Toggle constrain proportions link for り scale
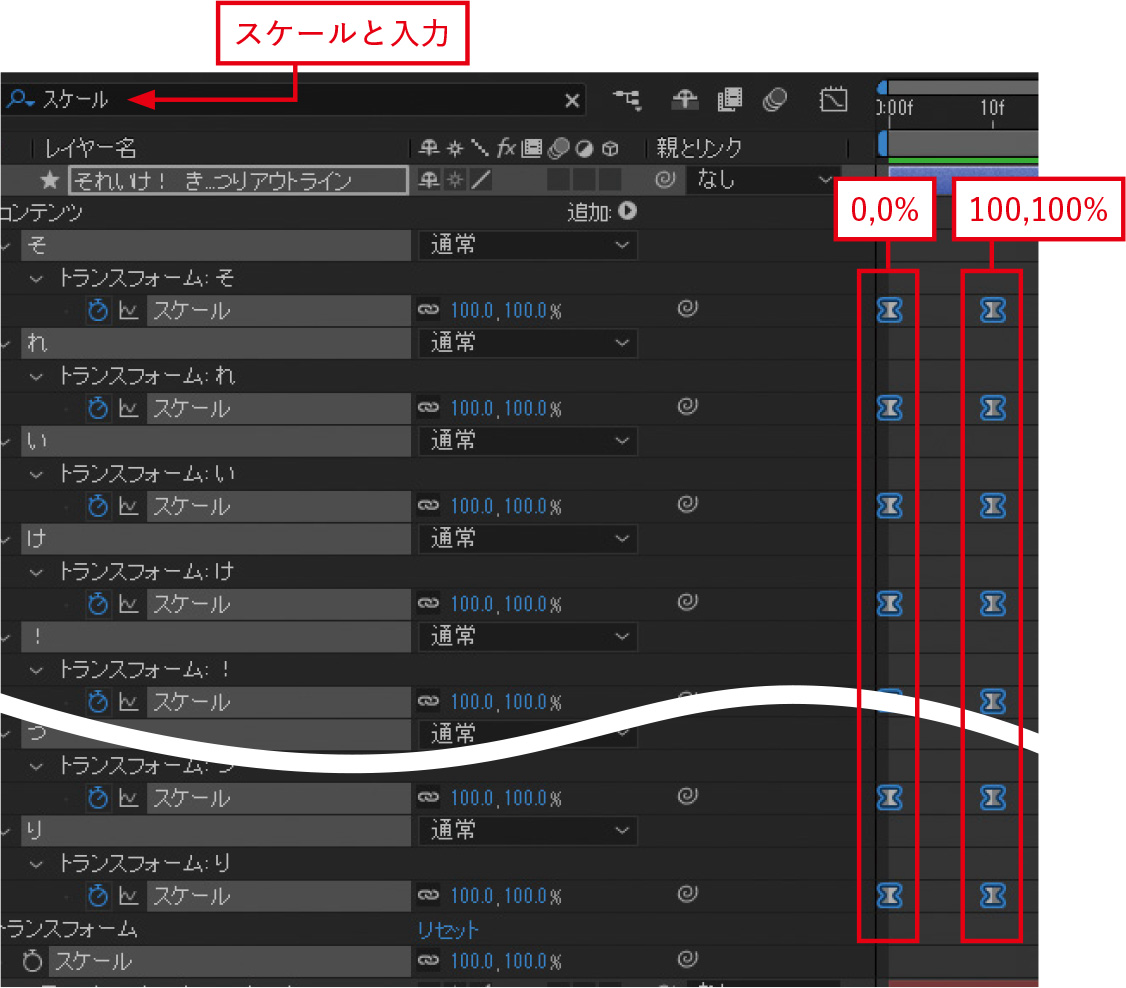1126x988 pixels. [429, 896]
